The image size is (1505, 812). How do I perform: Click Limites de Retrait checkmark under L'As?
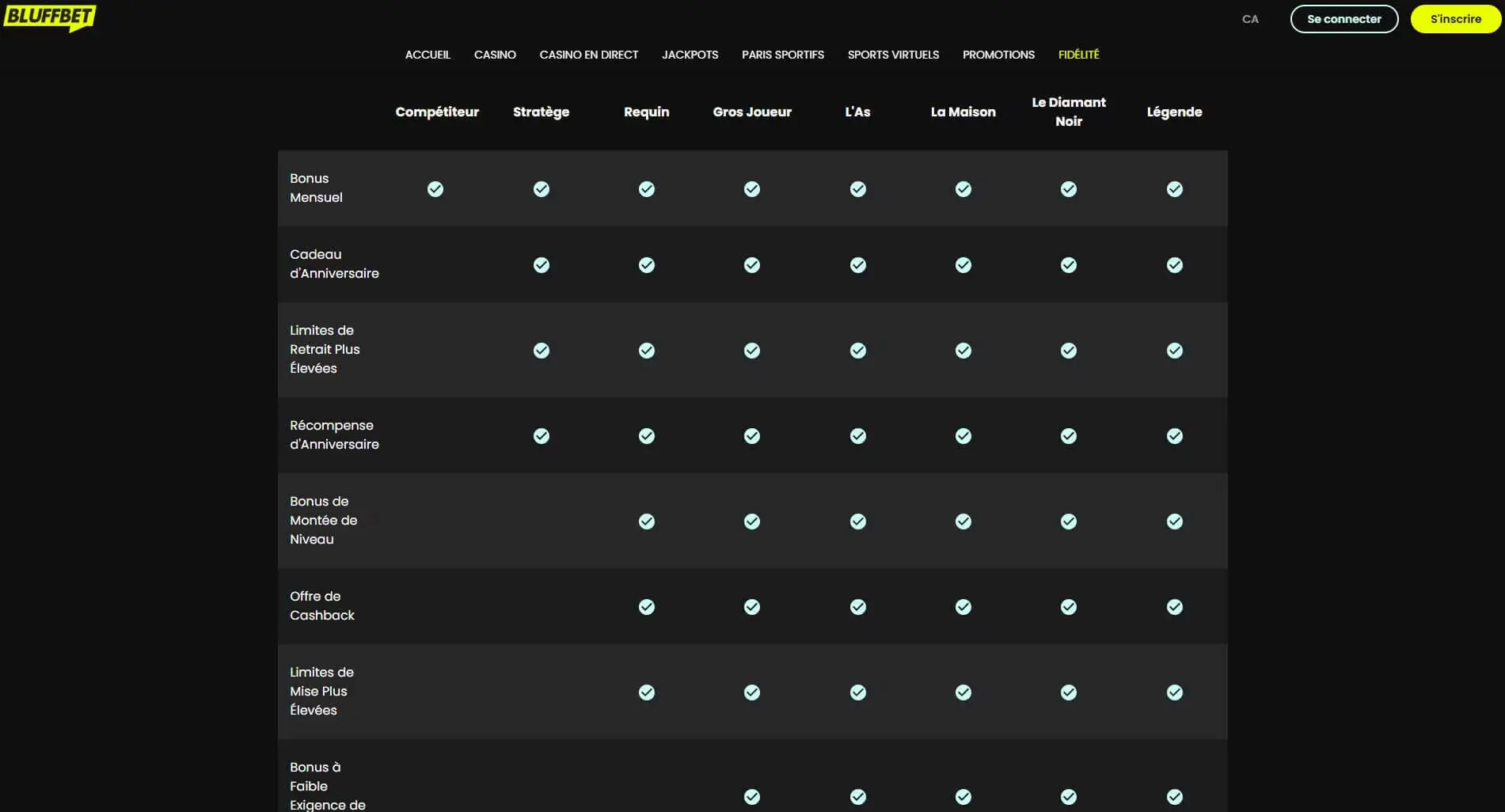pos(858,351)
